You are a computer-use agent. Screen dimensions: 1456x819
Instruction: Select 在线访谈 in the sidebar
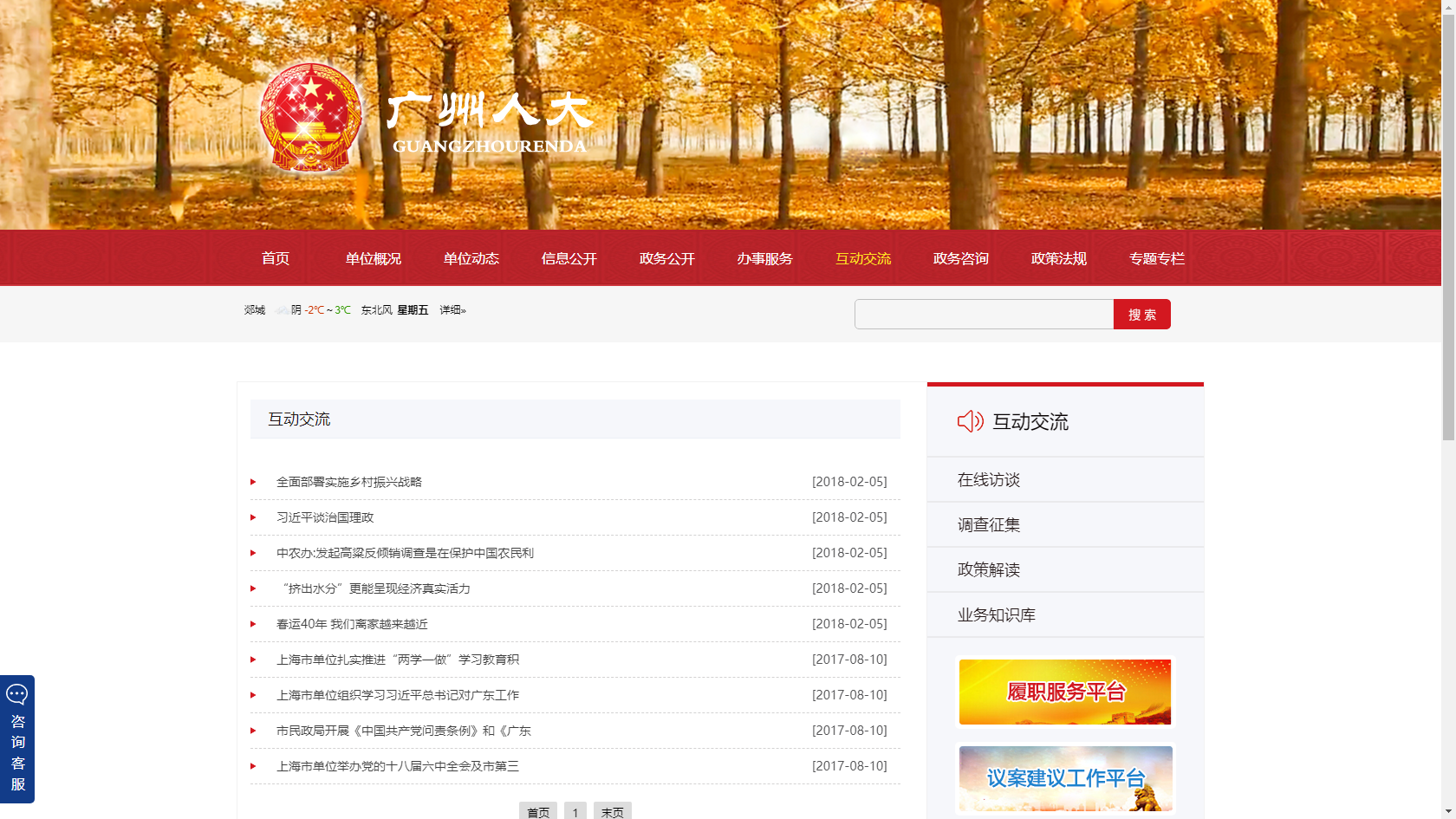coord(989,480)
